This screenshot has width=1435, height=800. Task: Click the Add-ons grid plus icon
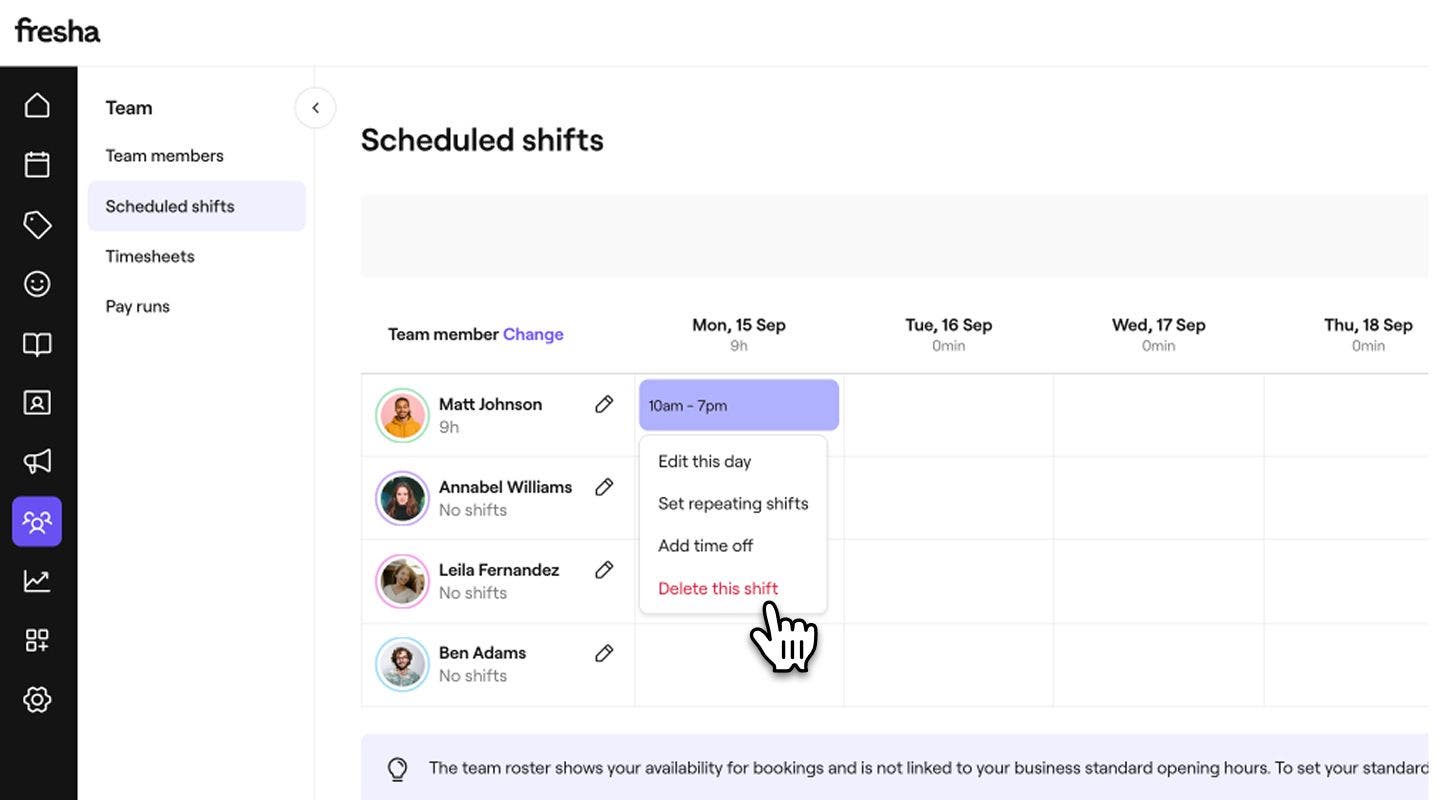pos(37,640)
